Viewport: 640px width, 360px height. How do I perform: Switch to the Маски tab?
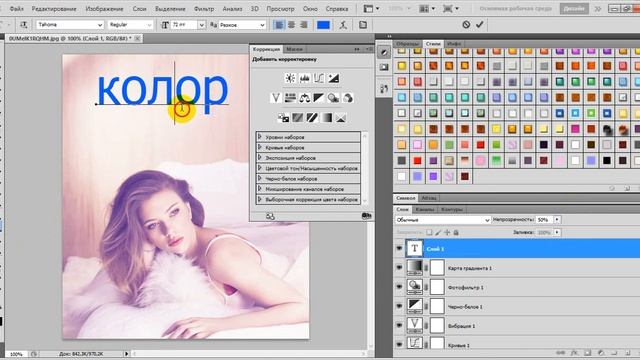[x=294, y=49]
